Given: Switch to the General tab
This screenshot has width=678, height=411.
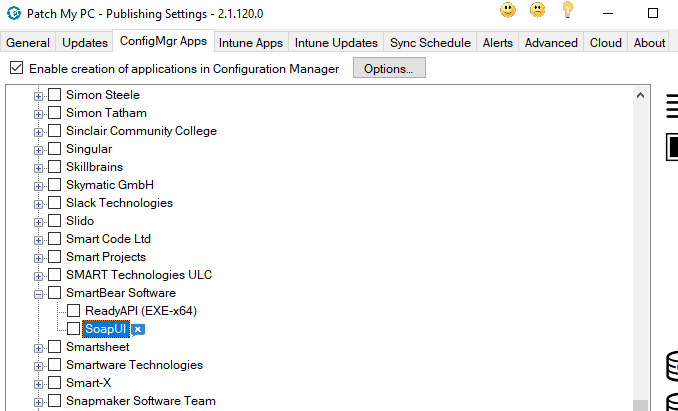Looking at the screenshot, I should coord(28,43).
